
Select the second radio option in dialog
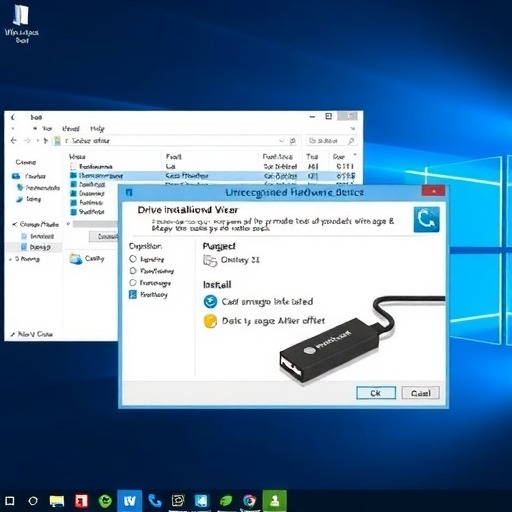point(133,270)
